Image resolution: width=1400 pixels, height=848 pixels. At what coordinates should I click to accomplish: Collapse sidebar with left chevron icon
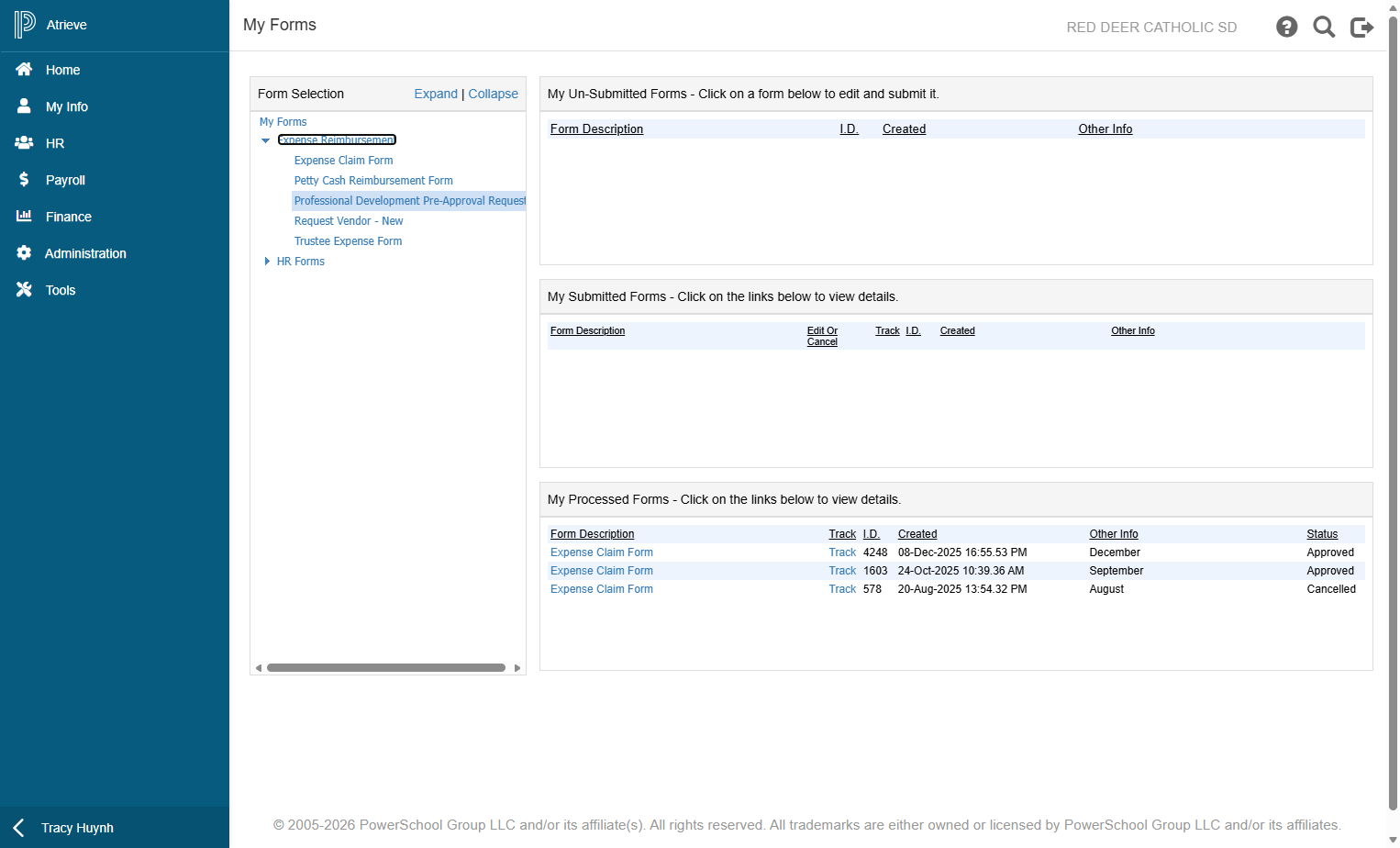coord(18,828)
